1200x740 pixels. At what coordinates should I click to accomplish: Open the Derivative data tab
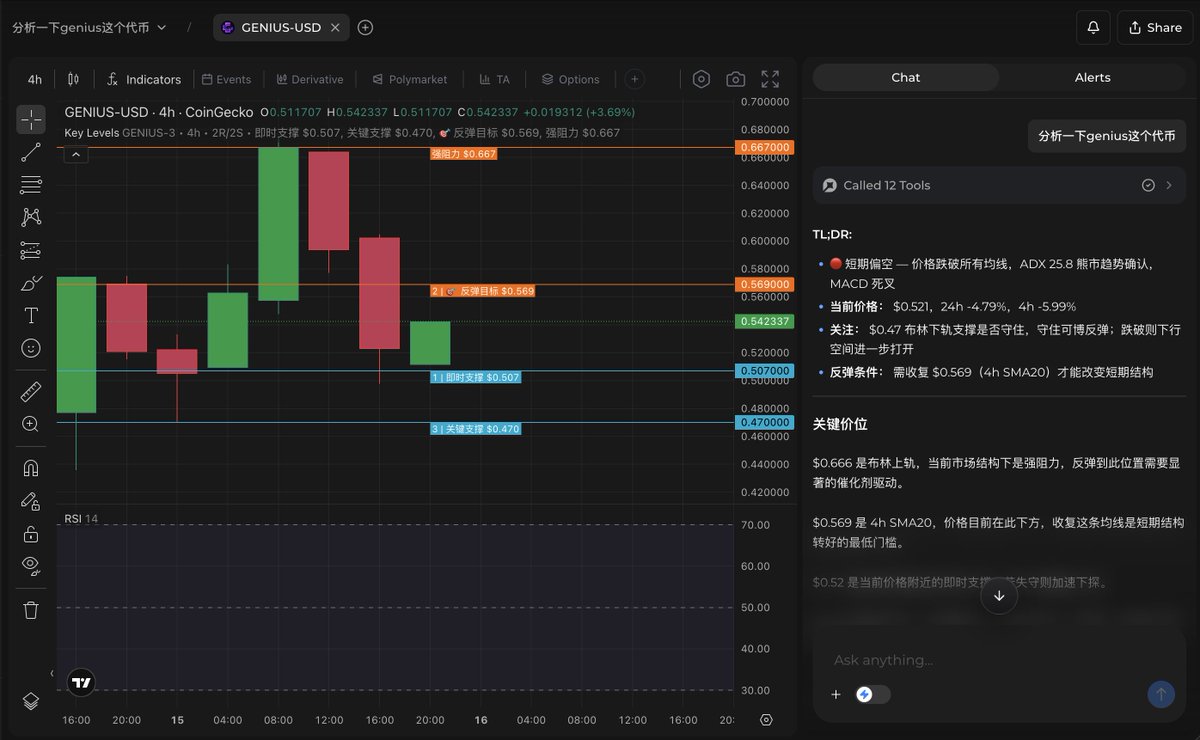tap(310, 79)
